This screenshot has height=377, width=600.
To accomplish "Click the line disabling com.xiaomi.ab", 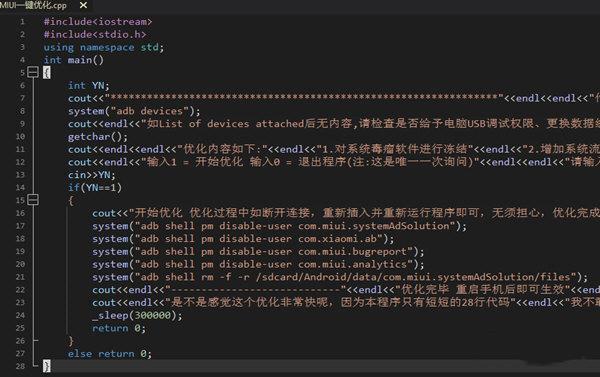I will 243,239.
